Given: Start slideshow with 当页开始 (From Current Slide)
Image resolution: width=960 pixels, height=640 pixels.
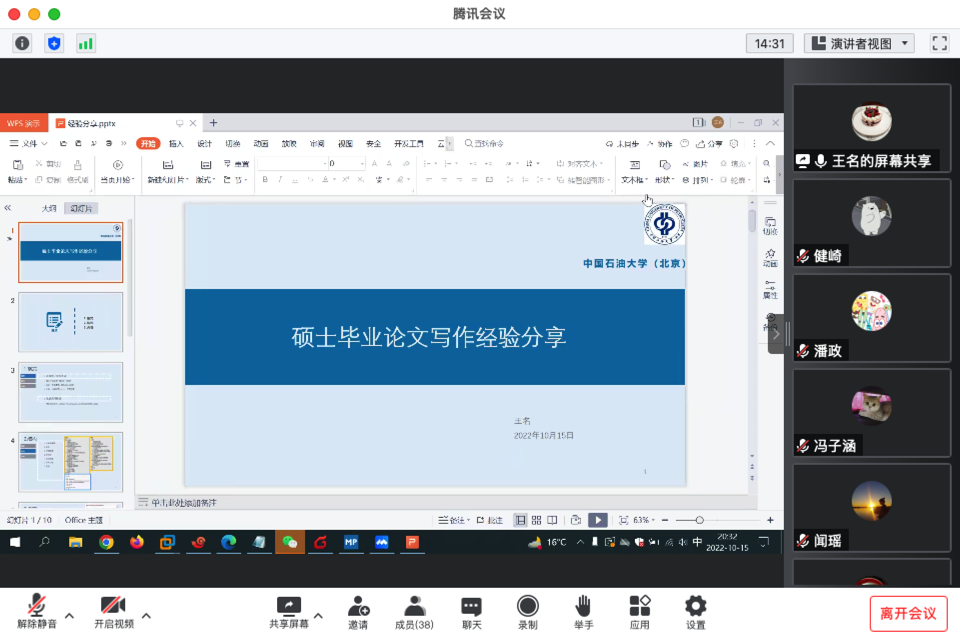Looking at the screenshot, I should coord(118,172).
